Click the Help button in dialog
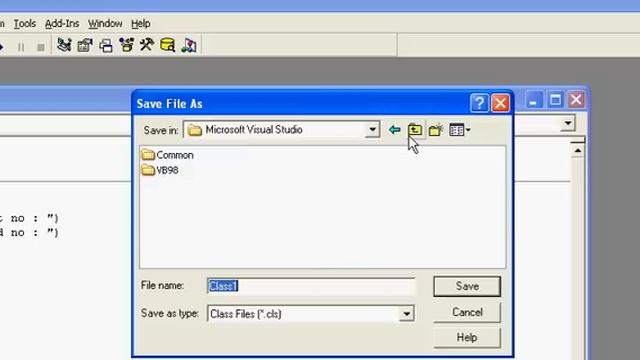Screen dimensions: 640x360 pos(467,338)
